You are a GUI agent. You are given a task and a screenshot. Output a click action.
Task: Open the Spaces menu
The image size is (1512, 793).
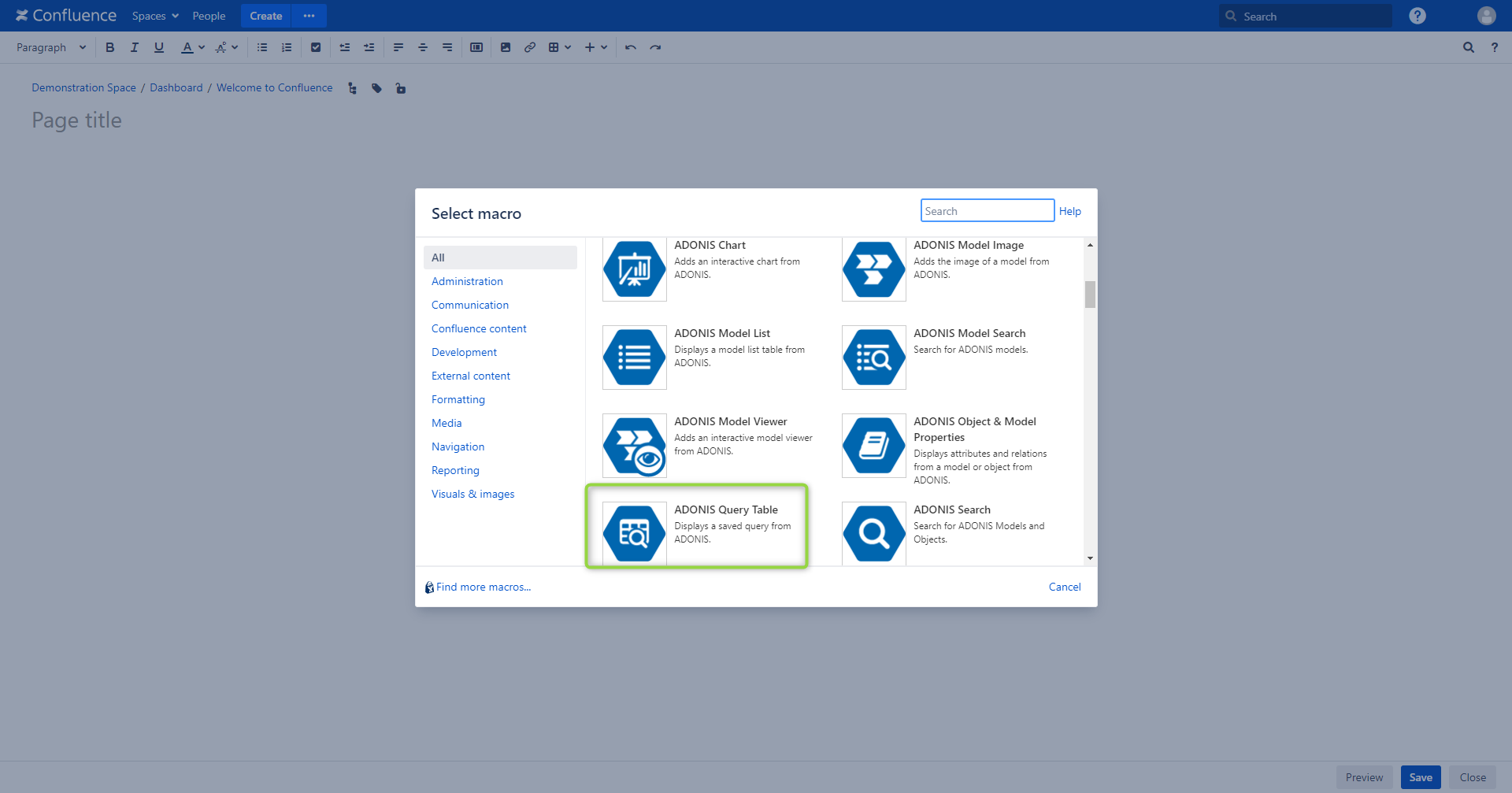(155, 16)
